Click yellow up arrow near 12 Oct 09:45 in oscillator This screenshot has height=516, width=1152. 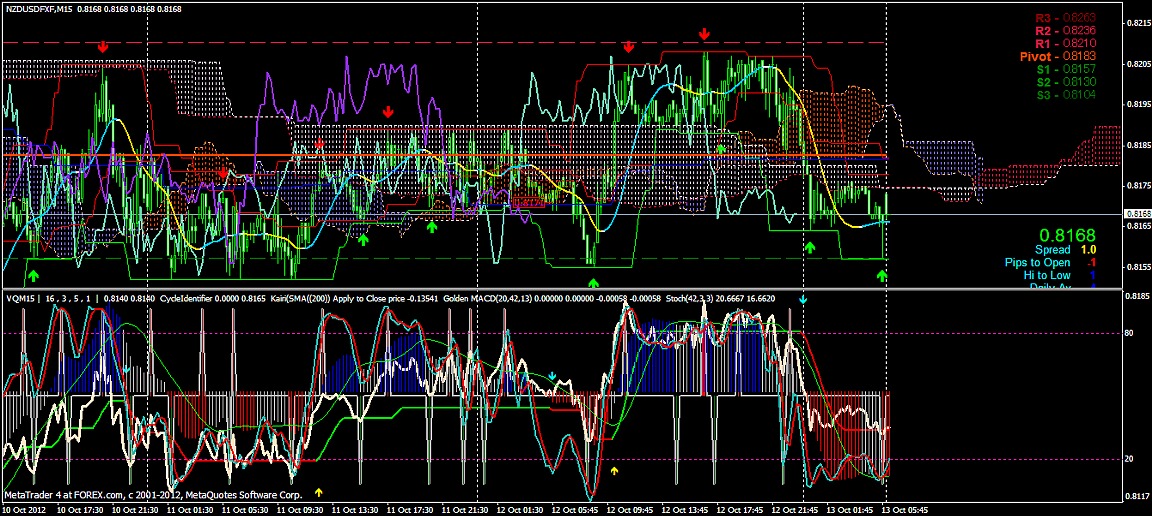click(x=614, y=469)
